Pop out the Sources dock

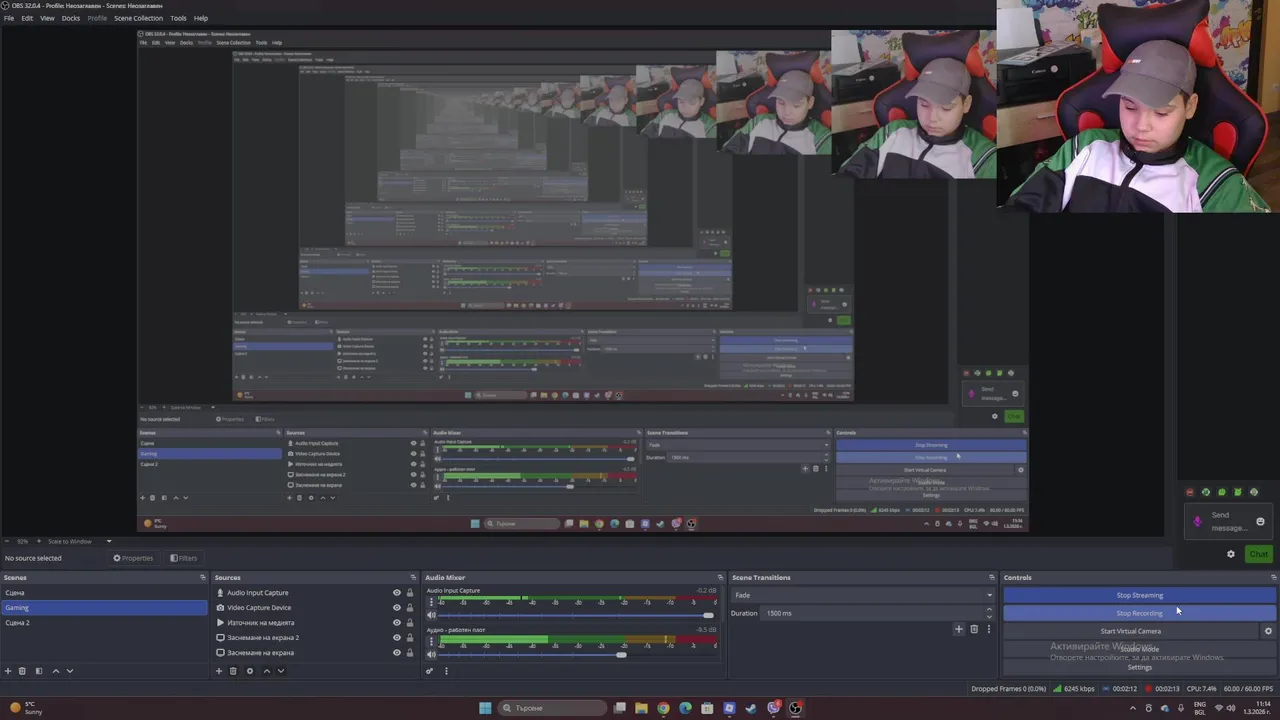413,577
